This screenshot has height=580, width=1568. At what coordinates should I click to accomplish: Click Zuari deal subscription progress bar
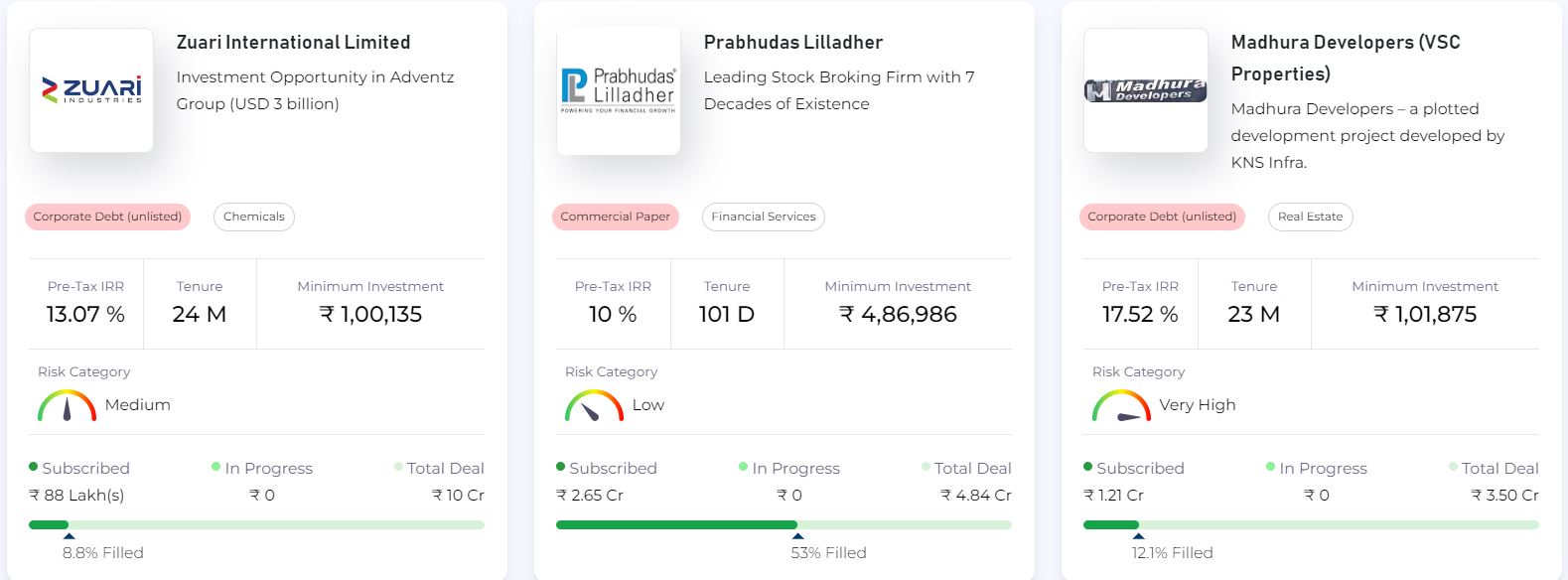pos(256,524)
